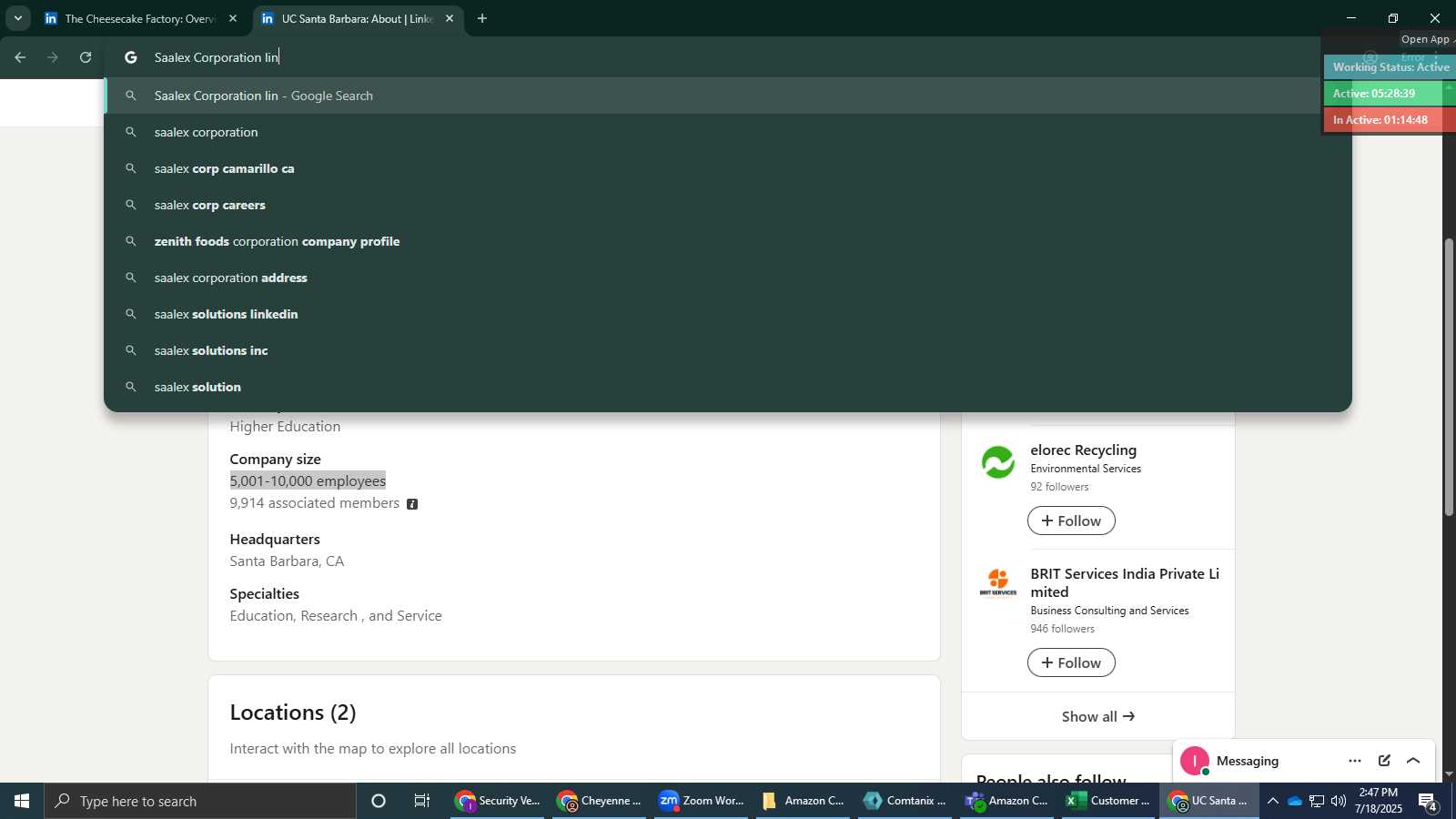Open Task View icon
The image size is (1456, 819).
click(x=422, y=801)
